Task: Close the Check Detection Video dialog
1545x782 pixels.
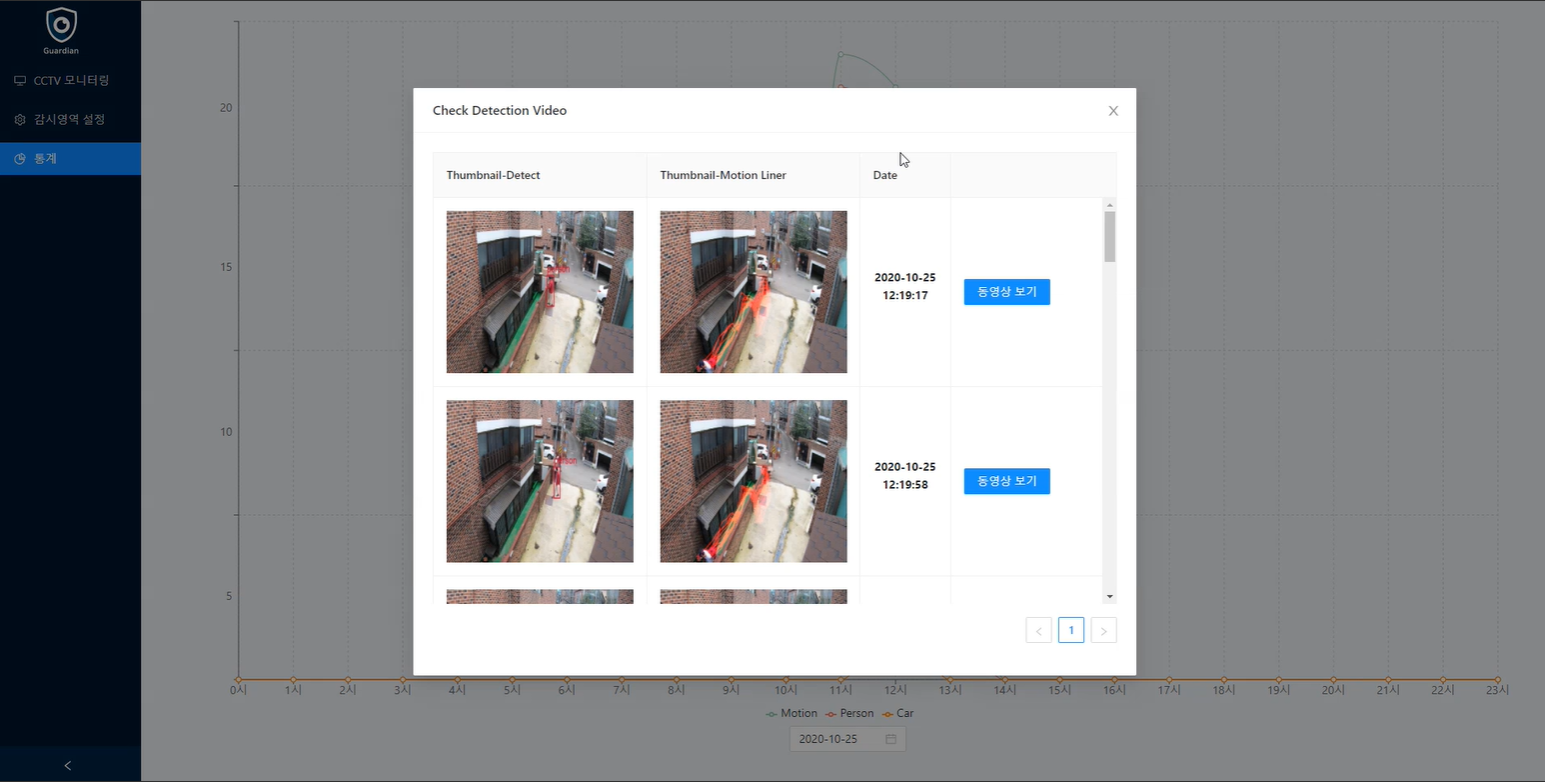Action: (1113, 111)
